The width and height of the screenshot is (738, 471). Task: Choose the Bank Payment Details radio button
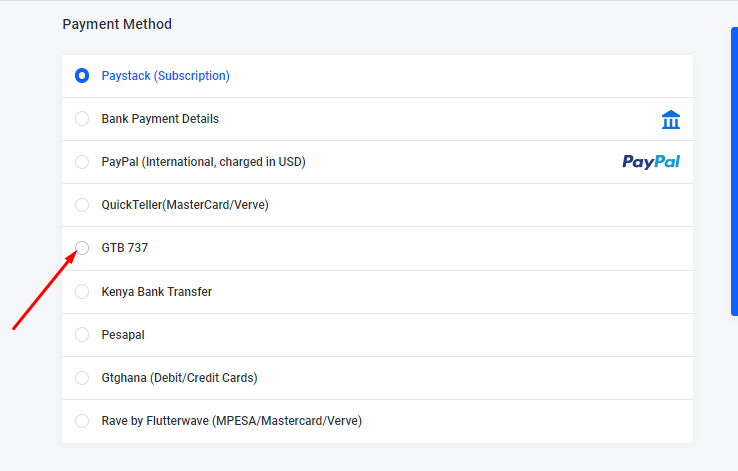[82, 119]
